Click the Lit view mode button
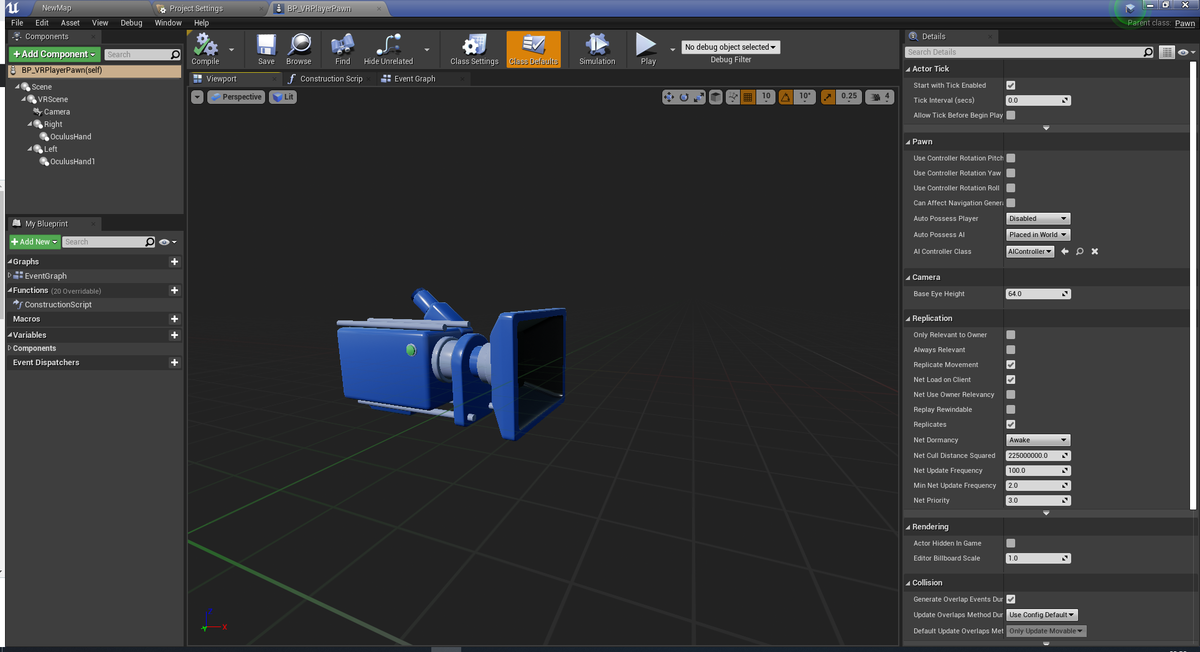1200x652 pixels. click(x=283, y=97)
